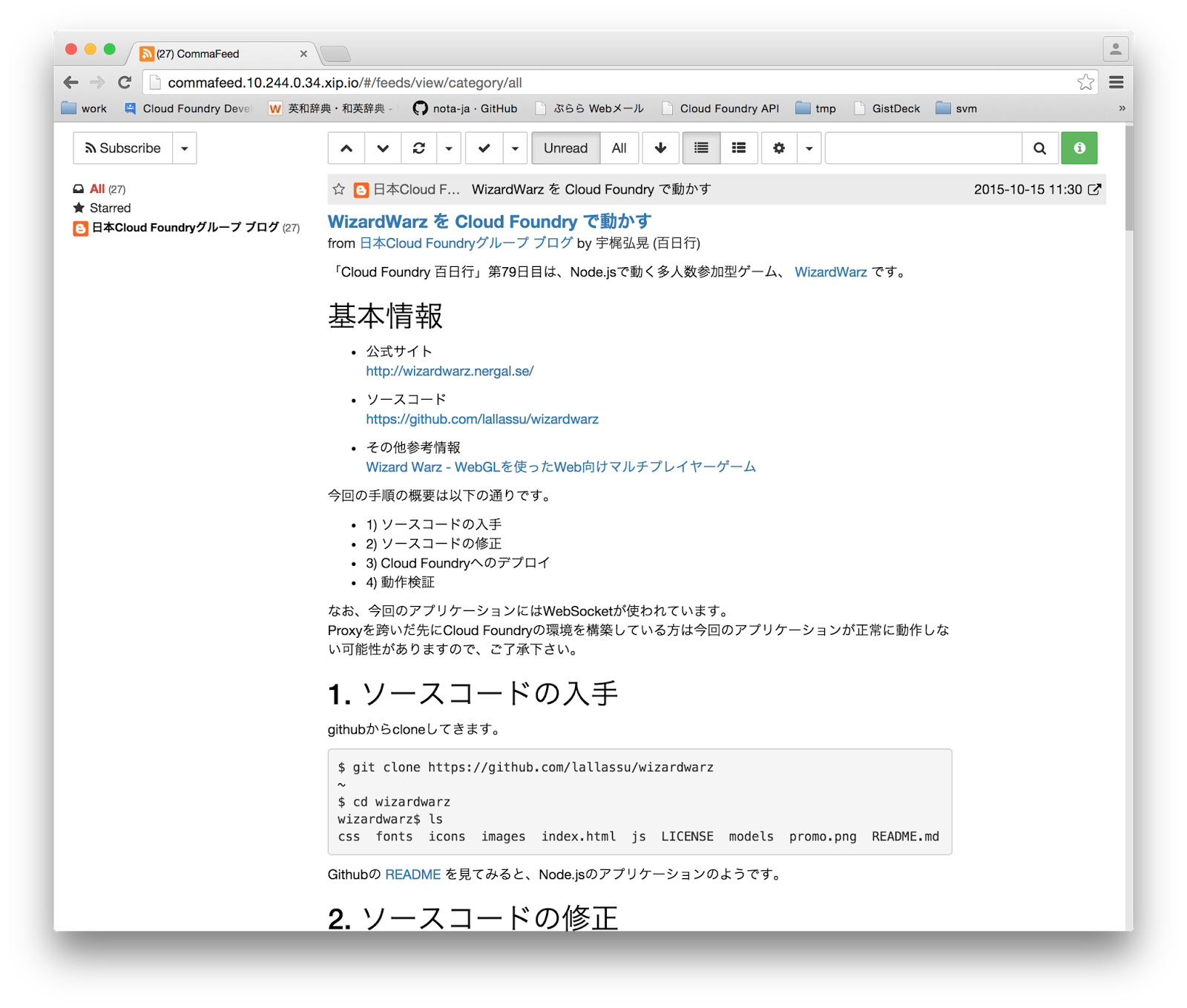This screenshot has height=1008, width=1187.
Task: Switch to expanded list view
Action: click(x=739, y=148)
